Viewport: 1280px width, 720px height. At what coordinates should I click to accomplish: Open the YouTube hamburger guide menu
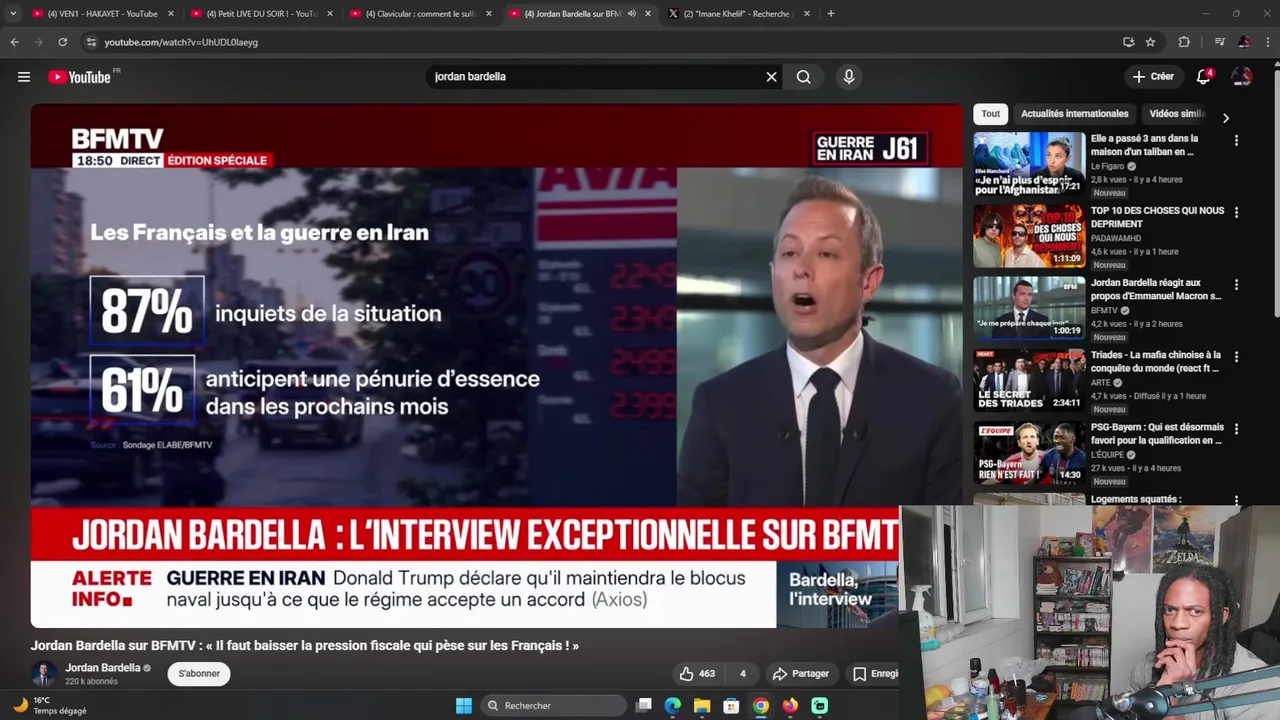(24, 77)
